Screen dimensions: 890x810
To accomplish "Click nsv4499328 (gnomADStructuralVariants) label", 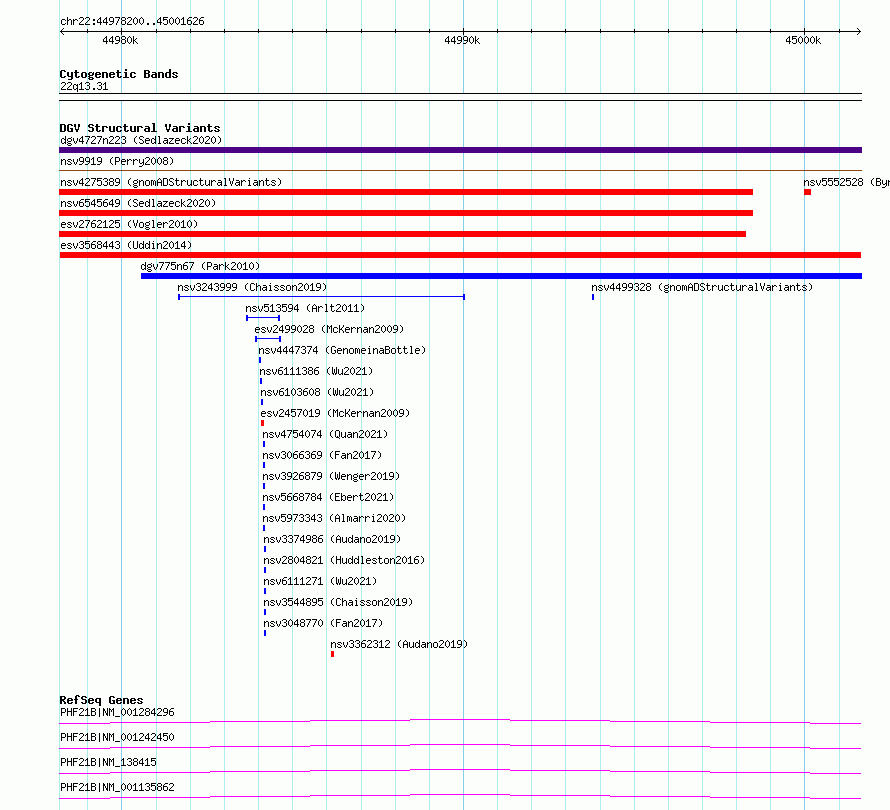I will (x=702, y=287).
